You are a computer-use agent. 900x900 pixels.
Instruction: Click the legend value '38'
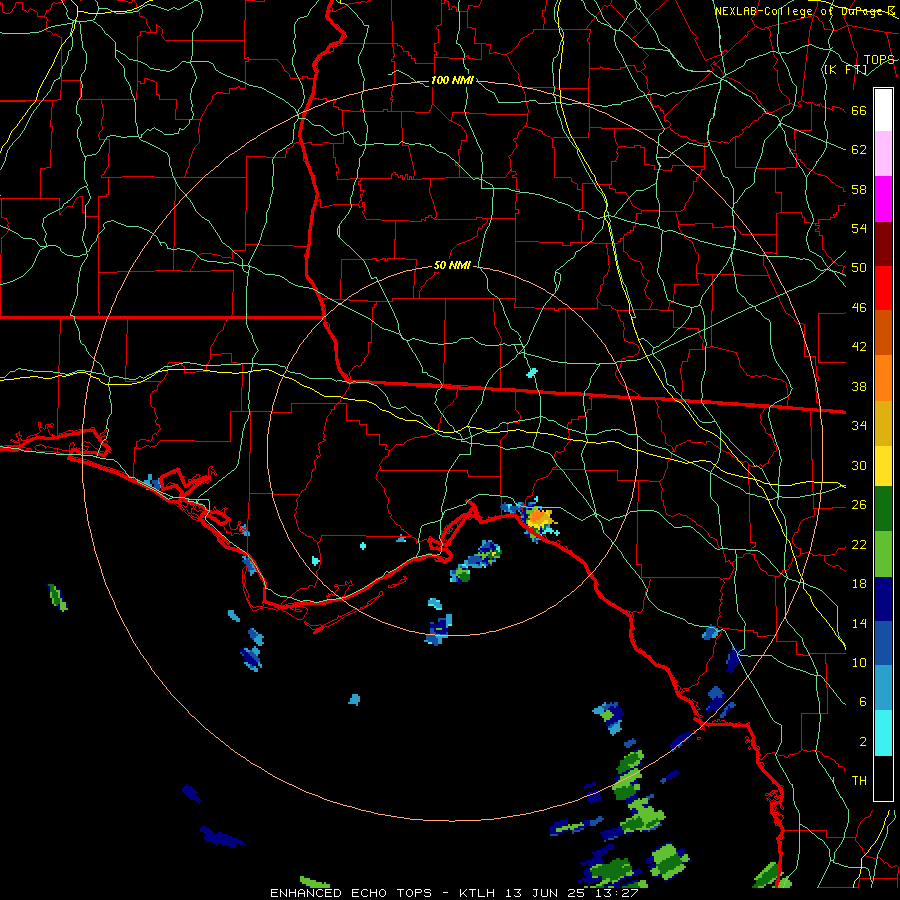coord(859,386)
